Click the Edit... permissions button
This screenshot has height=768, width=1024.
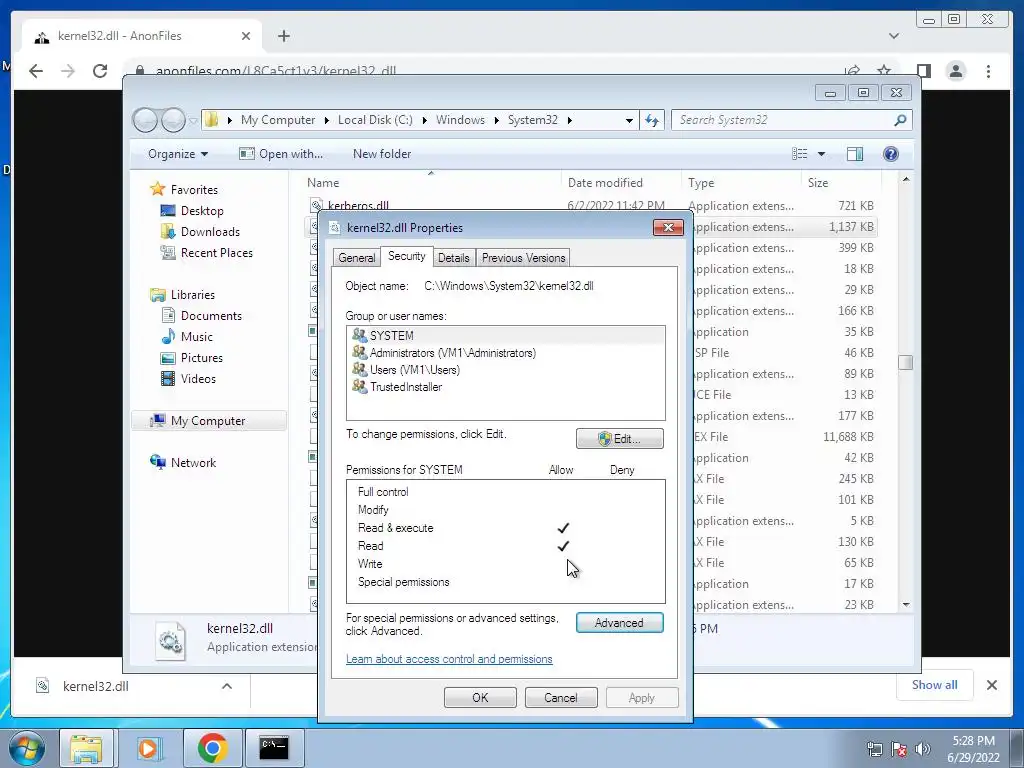pos(619,439)
